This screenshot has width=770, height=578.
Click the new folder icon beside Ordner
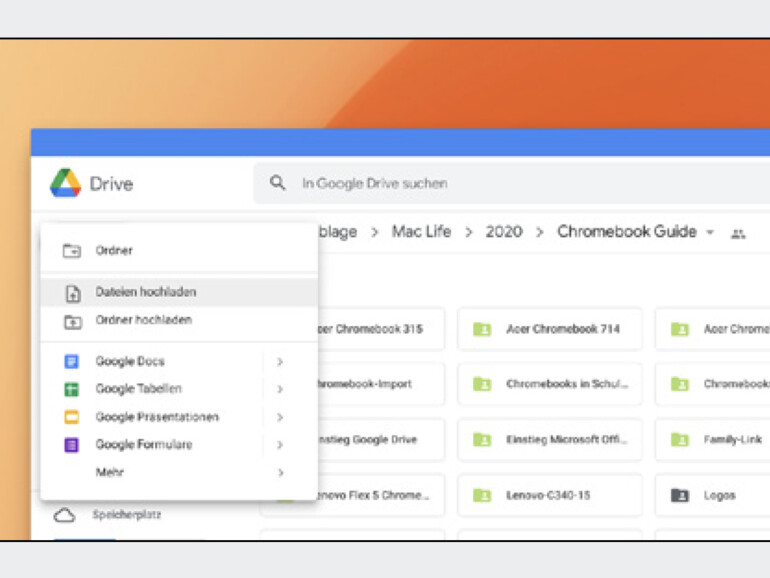pos(72,250)
